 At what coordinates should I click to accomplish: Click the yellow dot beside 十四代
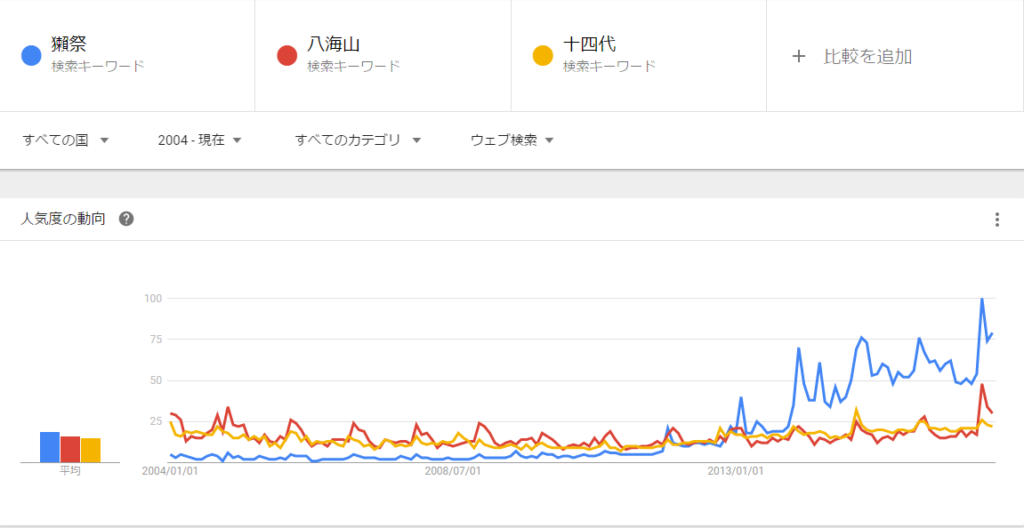(543, 56)
